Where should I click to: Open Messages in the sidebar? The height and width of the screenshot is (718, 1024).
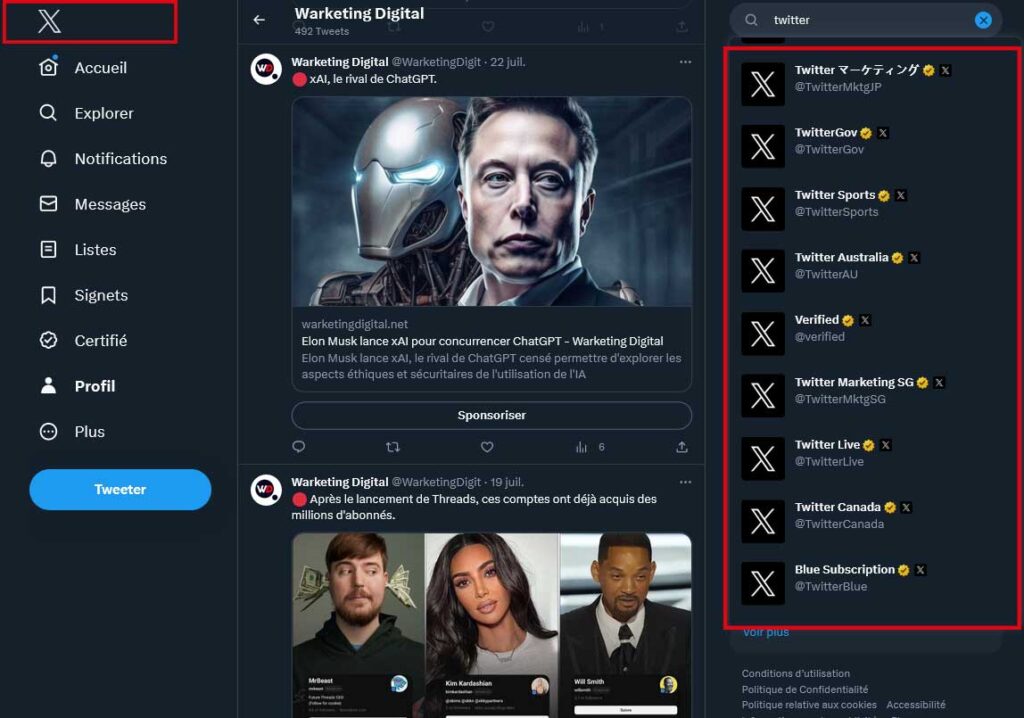point(93,204)
